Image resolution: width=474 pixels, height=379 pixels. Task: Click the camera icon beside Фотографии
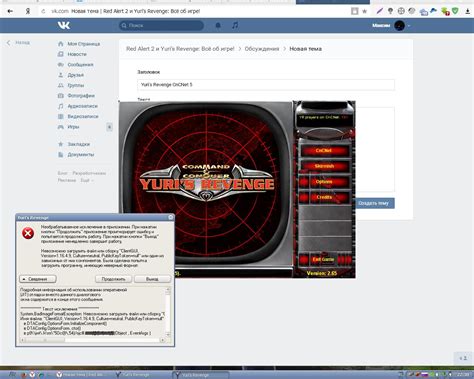[61, 96]
